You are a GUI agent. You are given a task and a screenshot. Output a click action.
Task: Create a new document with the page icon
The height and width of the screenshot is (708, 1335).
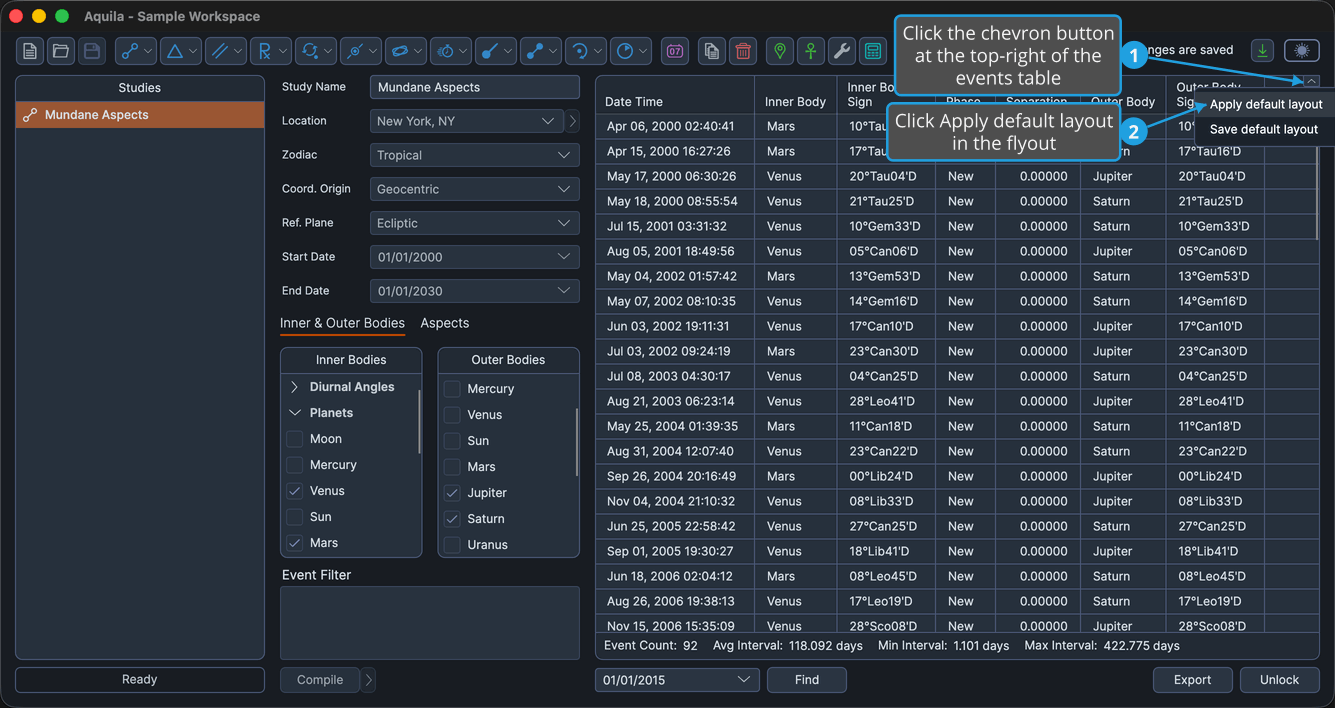(30, 51)
